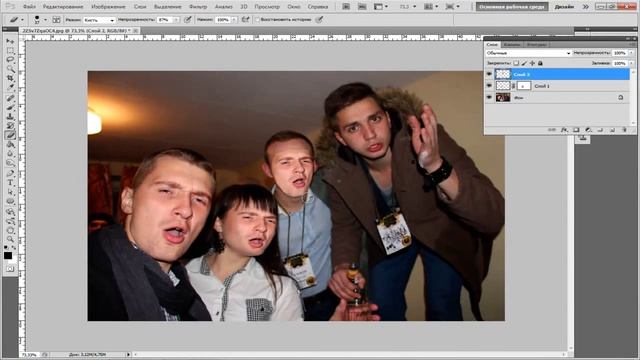640x360 pixels.
Task: Delete the selected layer
Action: (x=624, y=130)
